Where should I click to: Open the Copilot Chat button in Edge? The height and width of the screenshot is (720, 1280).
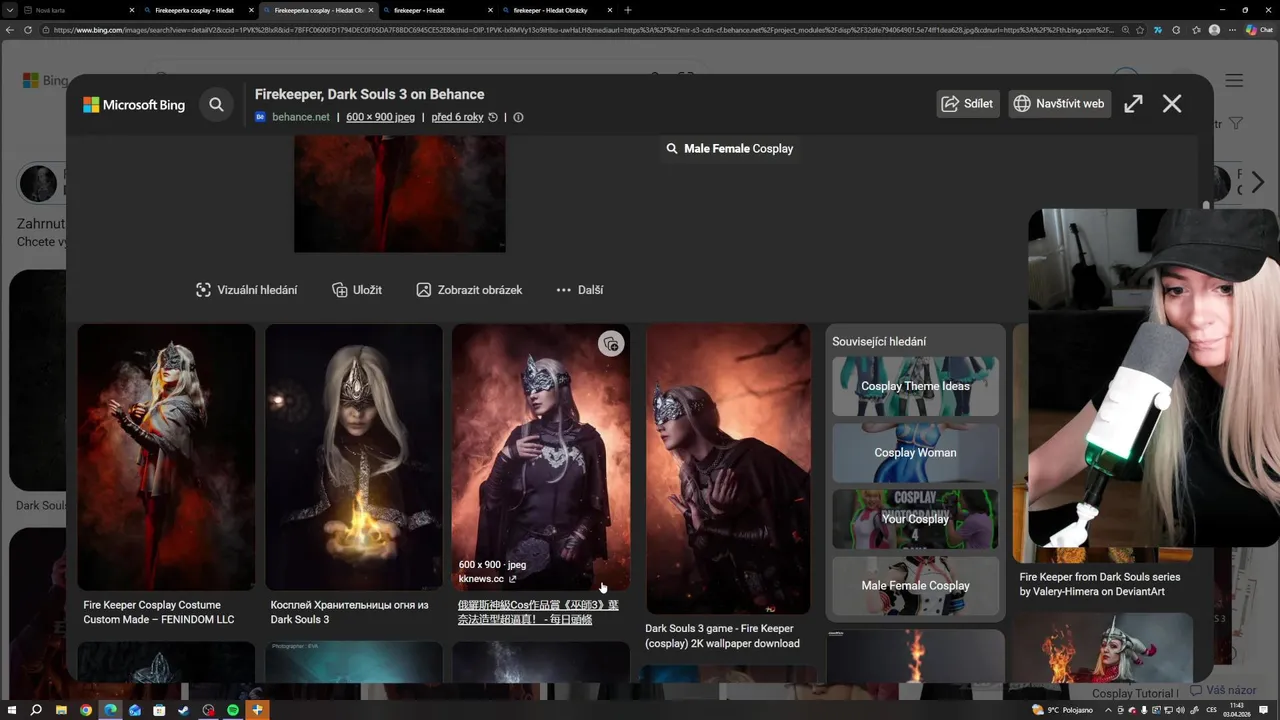coord(1258,30)
